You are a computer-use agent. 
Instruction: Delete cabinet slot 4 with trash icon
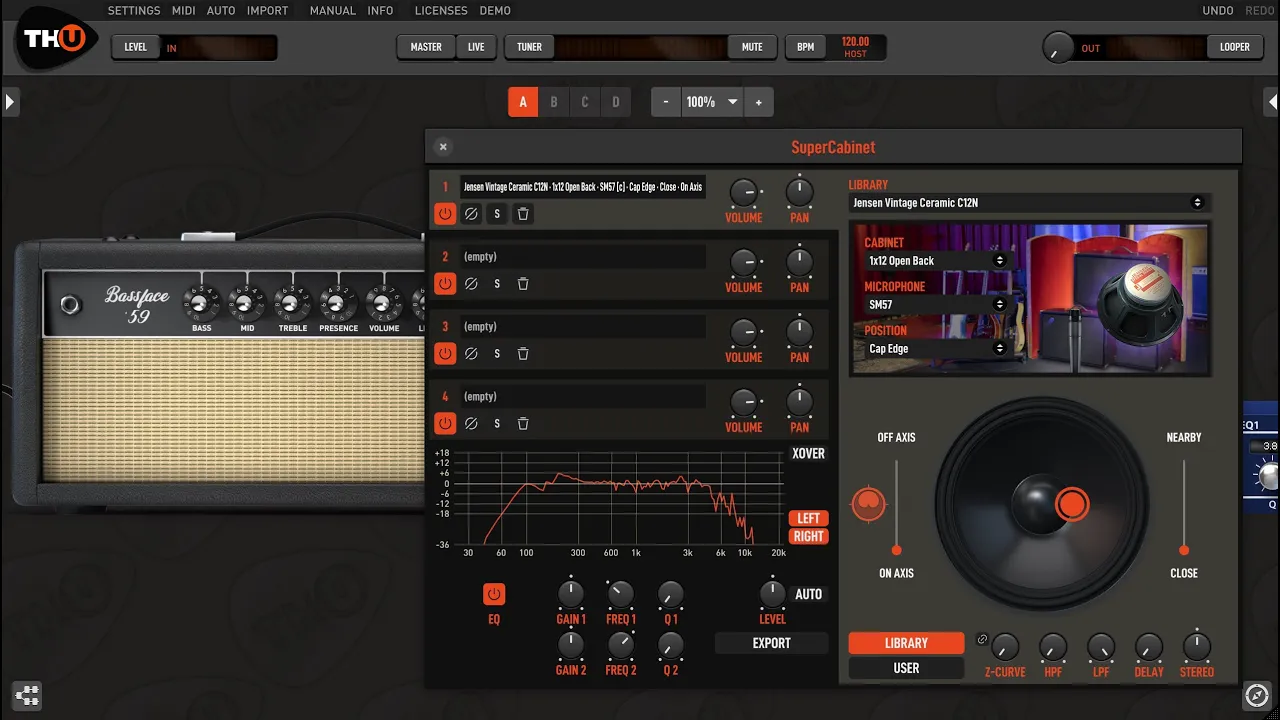click(x=523, y=424)
